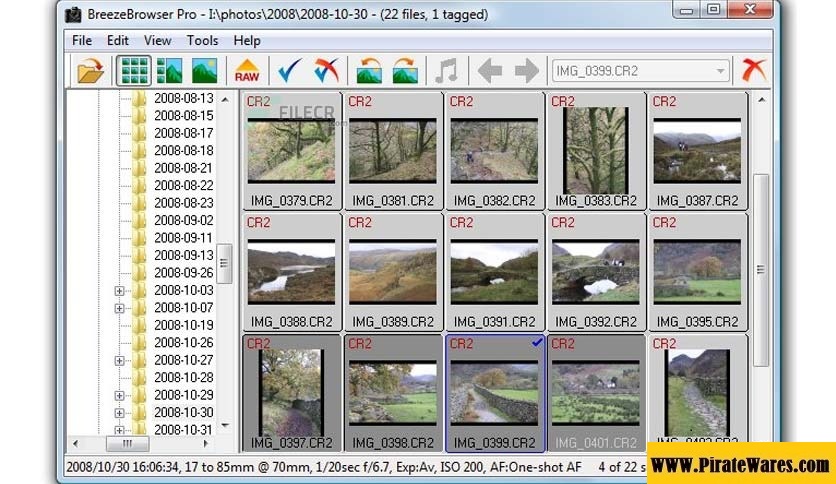Click the open folder toolbar icon
Image resolution: width=836 pixels, height=484 pixels.
point(91,71)
